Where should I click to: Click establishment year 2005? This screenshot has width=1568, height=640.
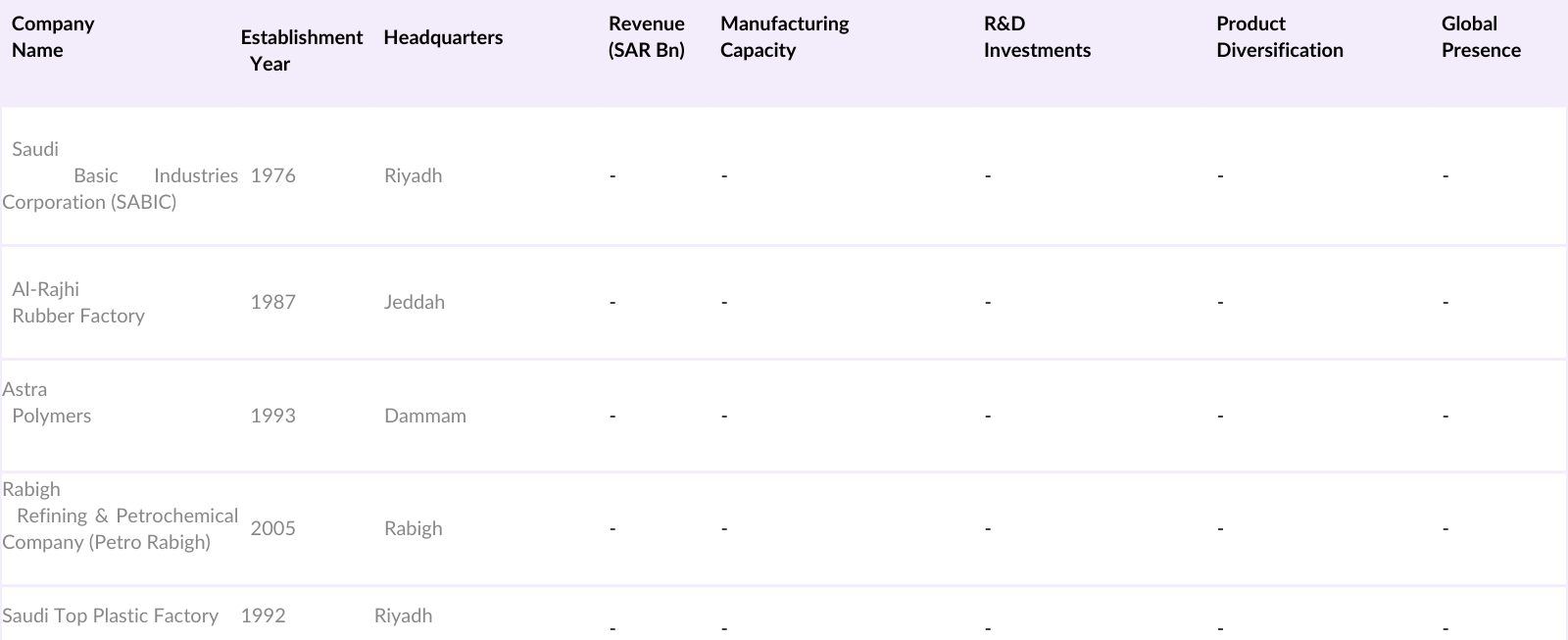(272, 528)
